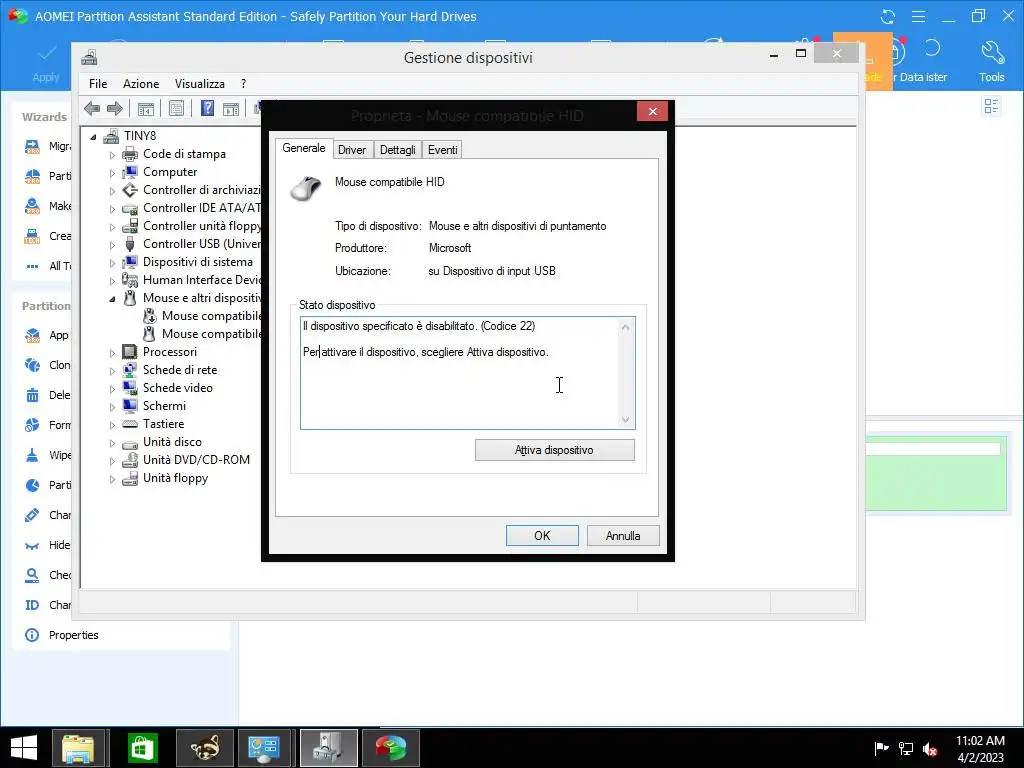Viewport: 1024px width, 768px height.
Task: Open the Windows Start button
Action: point(24,748)
